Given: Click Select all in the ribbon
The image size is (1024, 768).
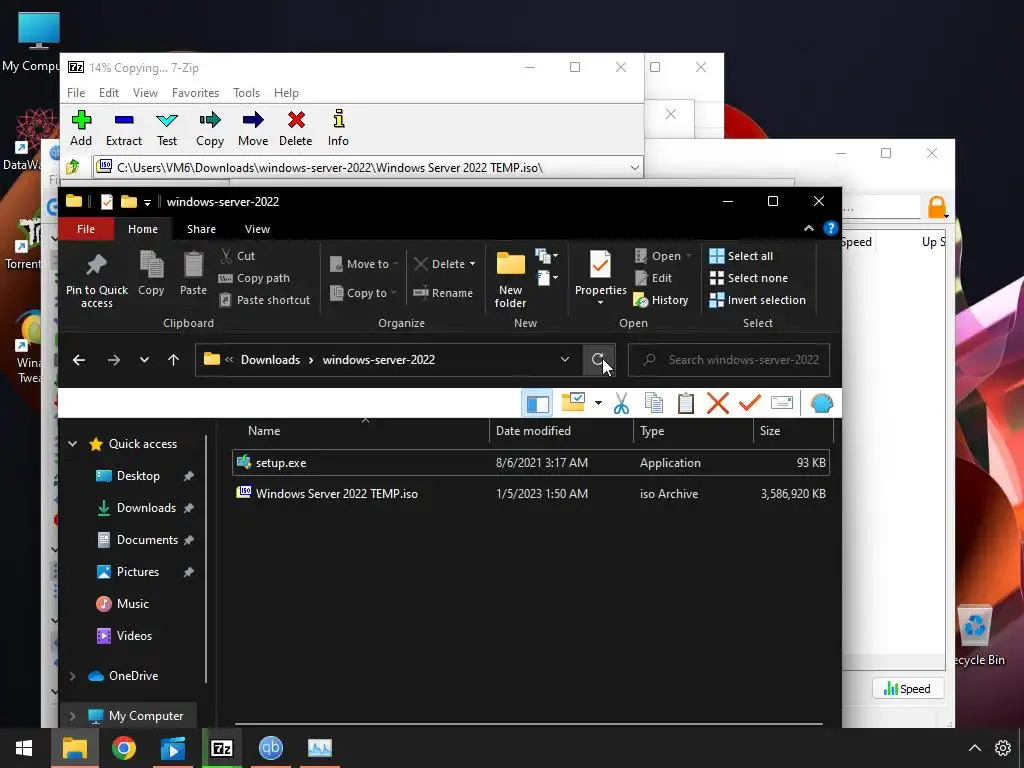Looking at the screenshot, I should (741, 256).
